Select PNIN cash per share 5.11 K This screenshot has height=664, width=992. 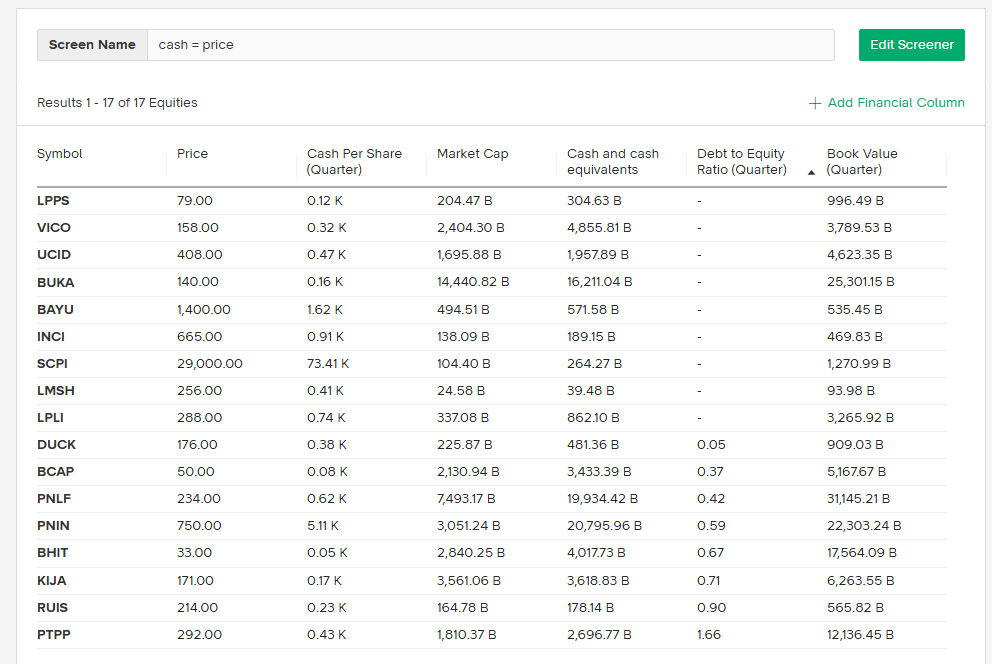pyautogui.click(x=323, y=526)
